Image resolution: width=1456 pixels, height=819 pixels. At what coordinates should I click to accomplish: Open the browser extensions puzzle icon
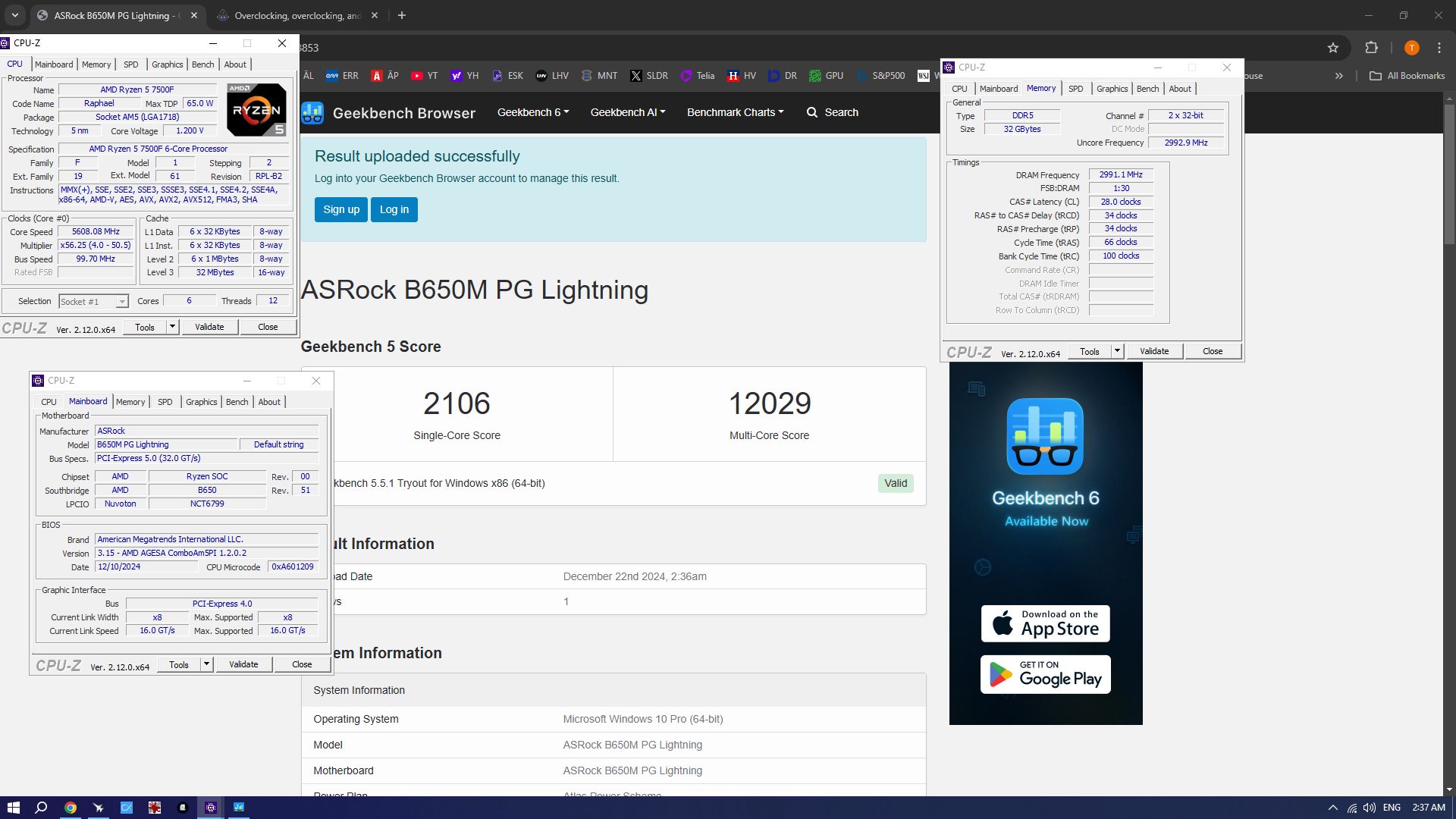(1371, 48)
